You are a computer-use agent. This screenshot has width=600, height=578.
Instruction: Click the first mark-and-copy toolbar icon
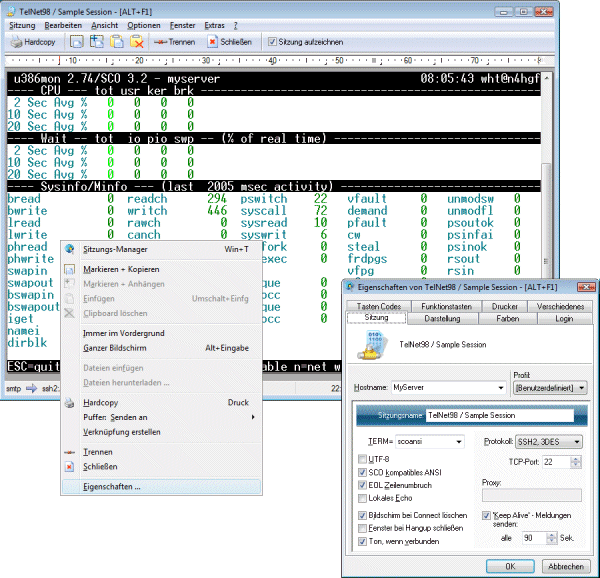[x=77, y=42]
